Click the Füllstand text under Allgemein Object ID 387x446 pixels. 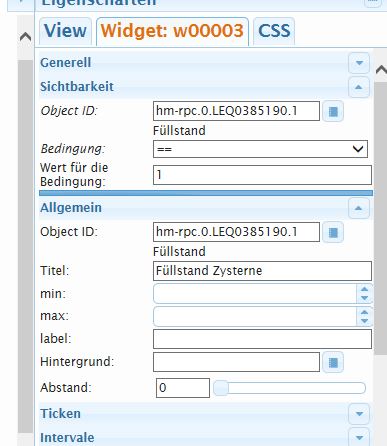[179, 251]
